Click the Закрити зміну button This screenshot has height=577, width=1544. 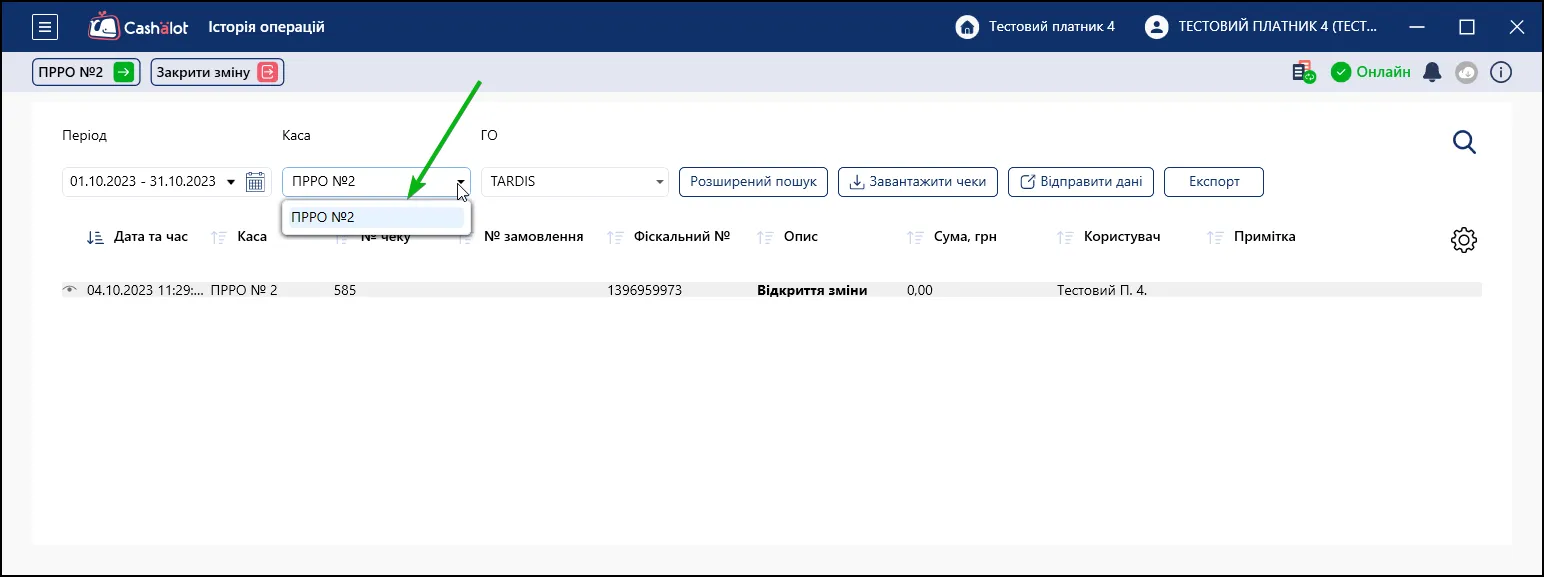(x=217, y=72)
